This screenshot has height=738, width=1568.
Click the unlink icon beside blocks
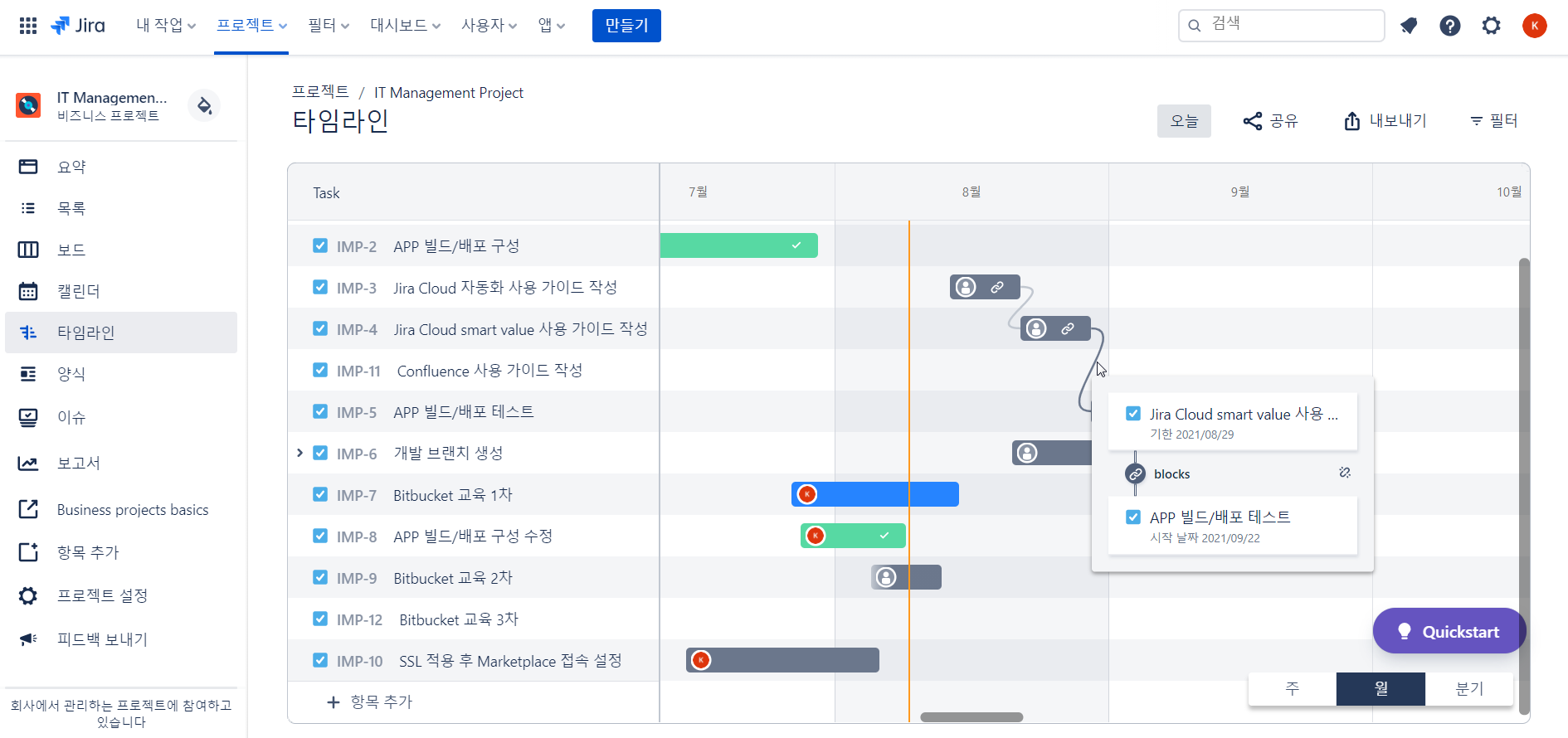pyautogui.click(x=1345, y=473)
